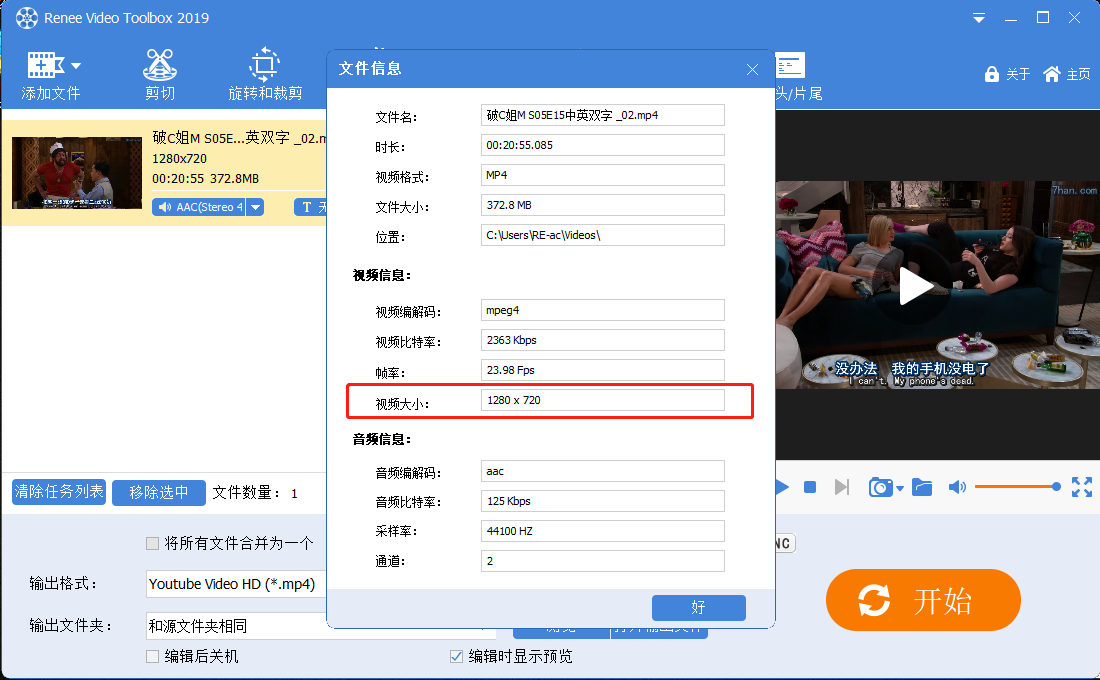1100x680 pixels.
Task: Toggle merge all files into one checkbox
Action: pyautogui.click(x=152, y=543)
